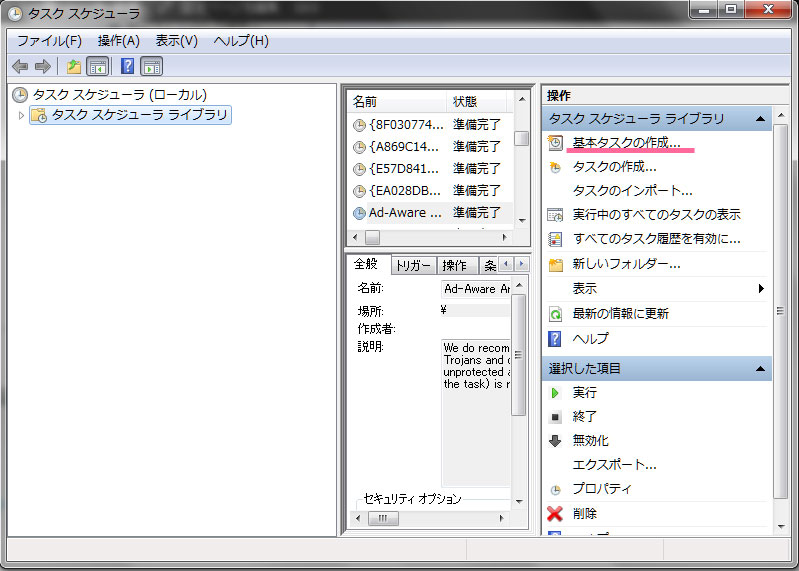The width and height of the screenshot is (799, 571).
Task: Open the 操作(A) menu
Action: [x=119, y=41]
